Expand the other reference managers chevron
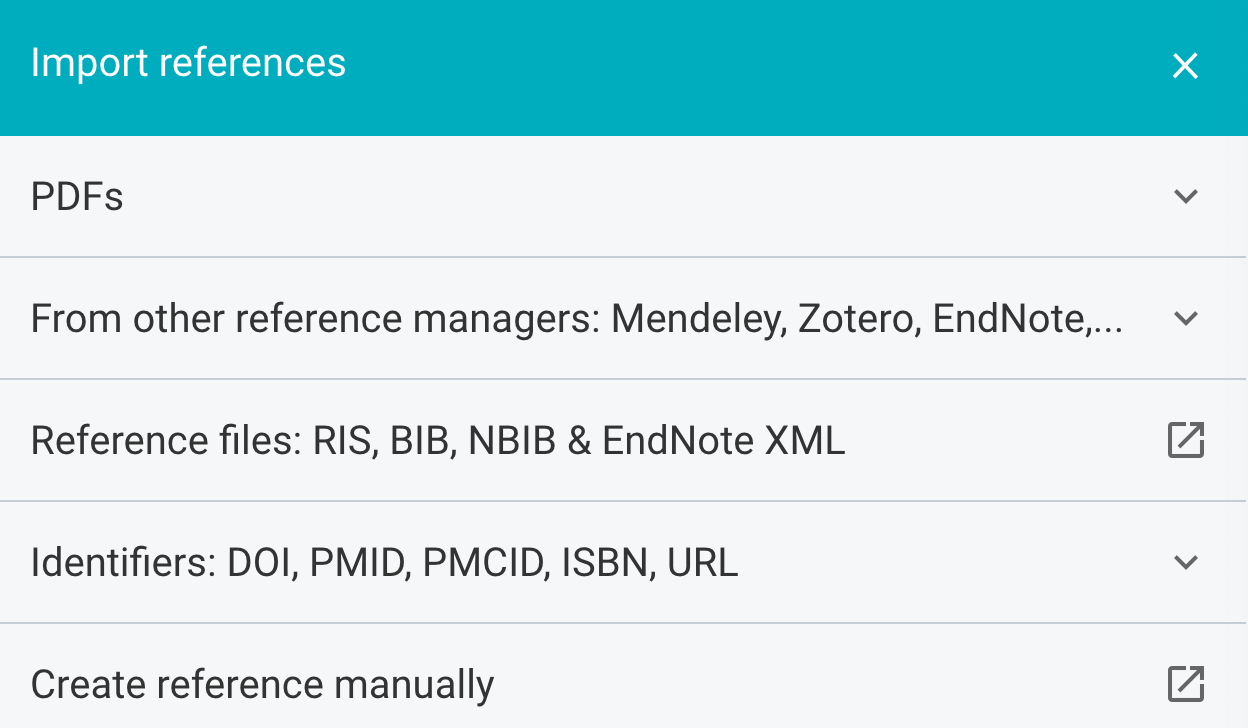1248x728 pixels. click(1185, 319)
